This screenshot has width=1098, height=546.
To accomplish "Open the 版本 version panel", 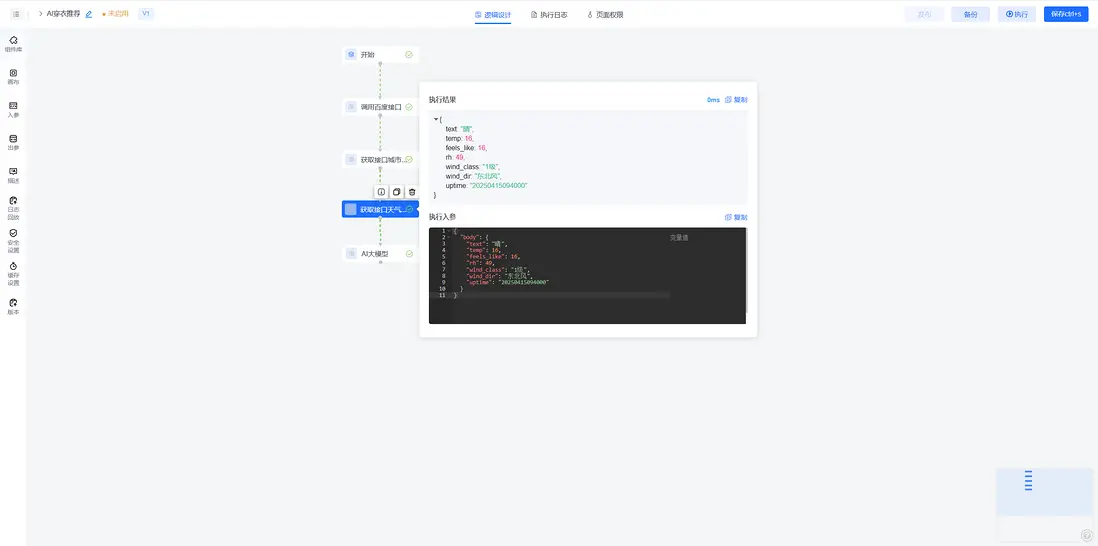I will 13,307.
